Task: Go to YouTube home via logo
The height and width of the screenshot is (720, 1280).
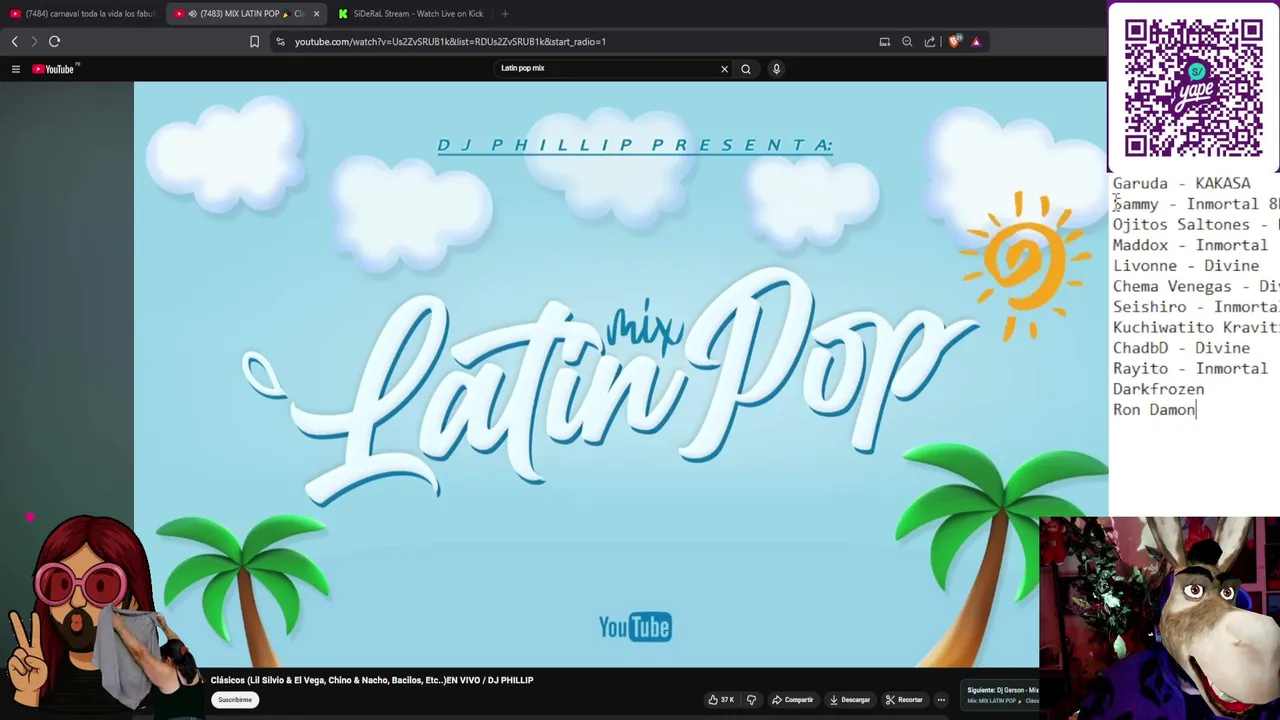Action: click(55, 69)
